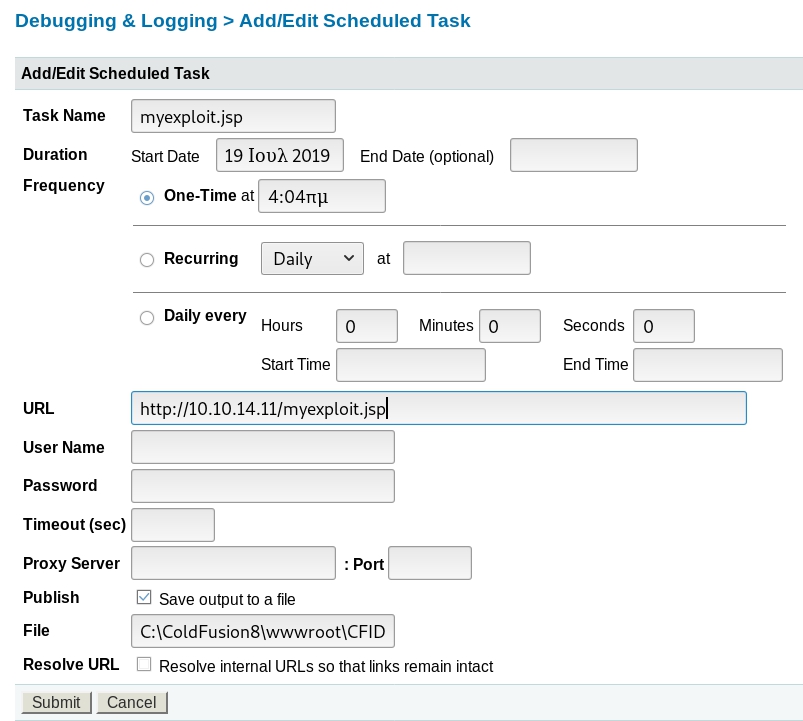Submit the scheduled task form
Image resolution: width=803 pixels, height=721 pixels.
(x=56, y=702)
